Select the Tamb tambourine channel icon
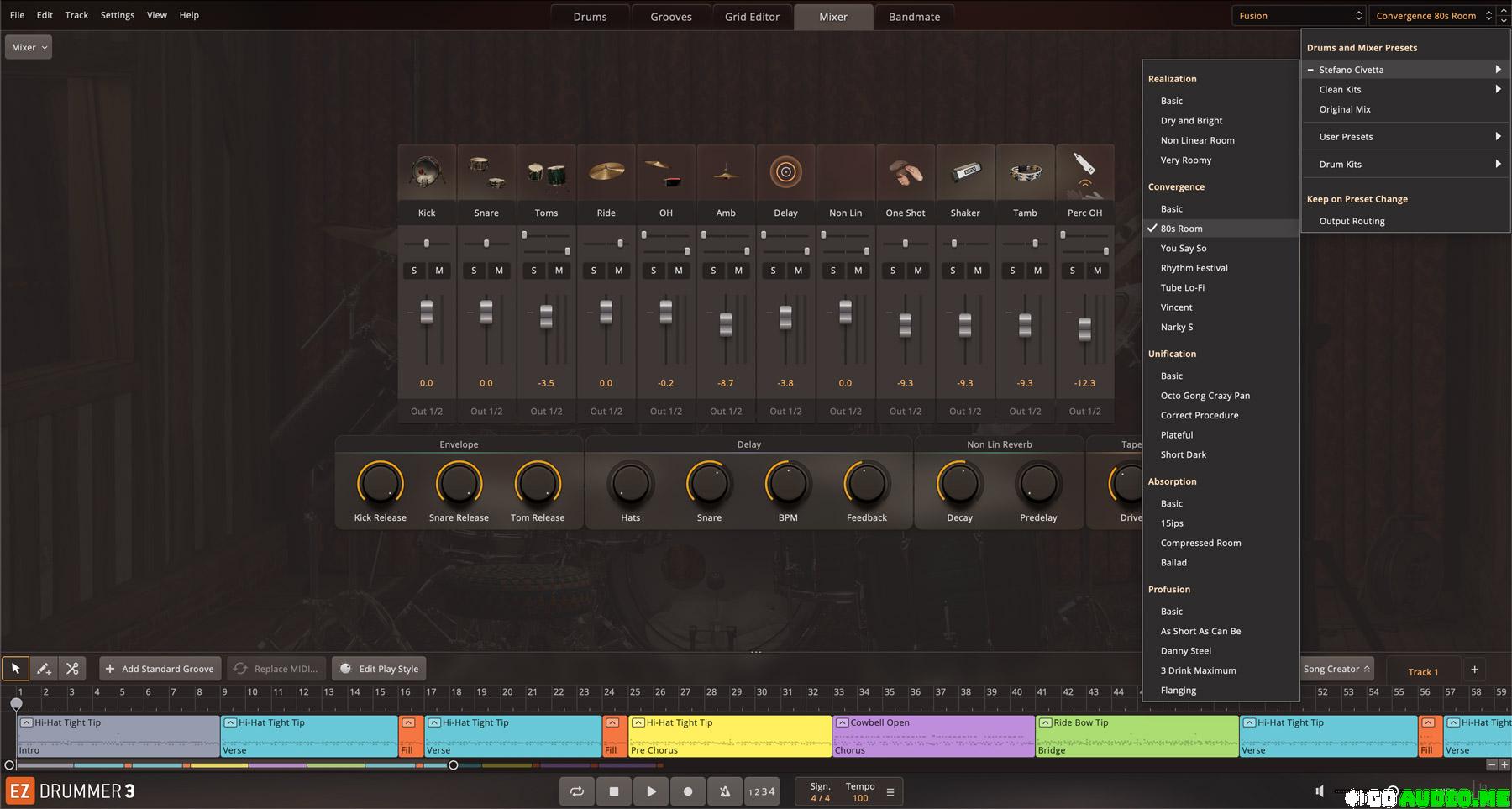Screen dimensions: 1512x809 coord(1025,172)
